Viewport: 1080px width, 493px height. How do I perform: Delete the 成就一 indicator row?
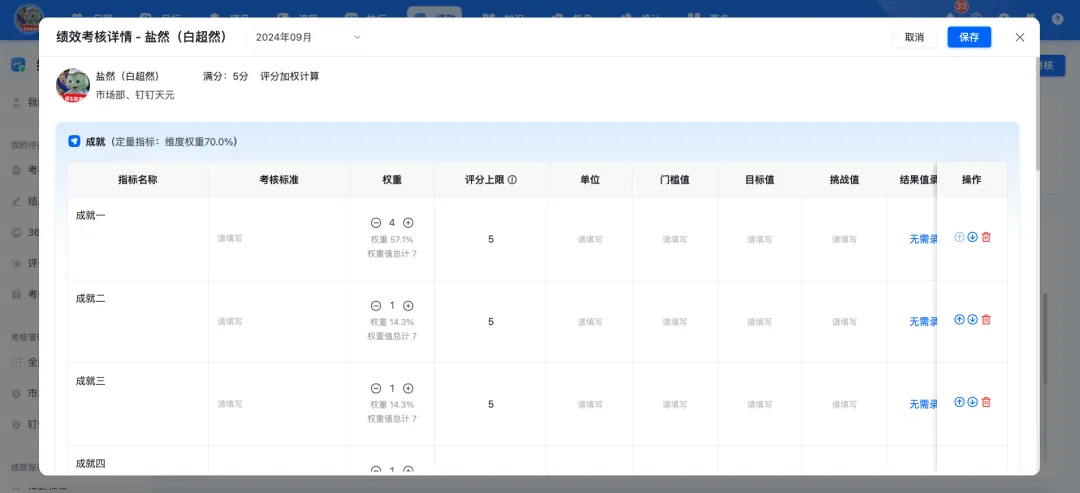click(x=986, y=237)
